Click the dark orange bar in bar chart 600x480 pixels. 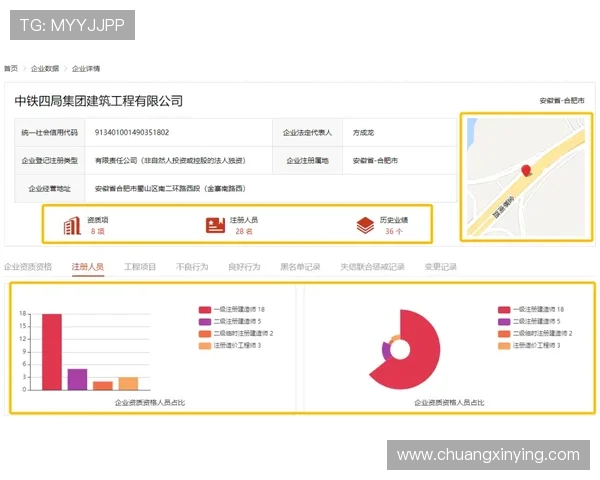103,386
